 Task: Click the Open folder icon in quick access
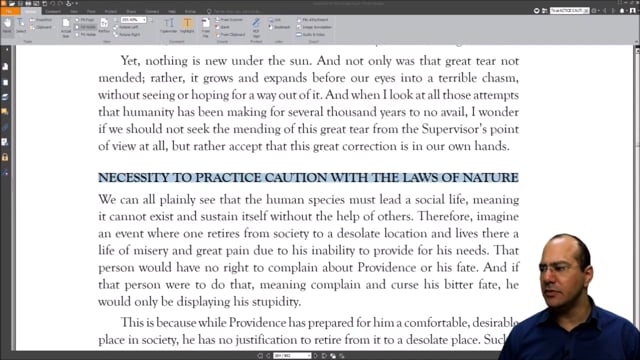point(12,3)
